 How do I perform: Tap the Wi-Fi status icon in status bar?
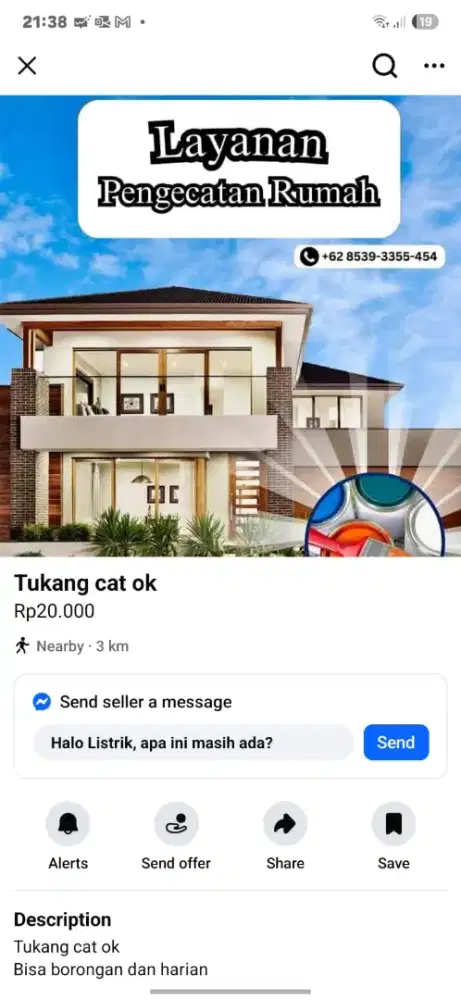coord(382,22)
